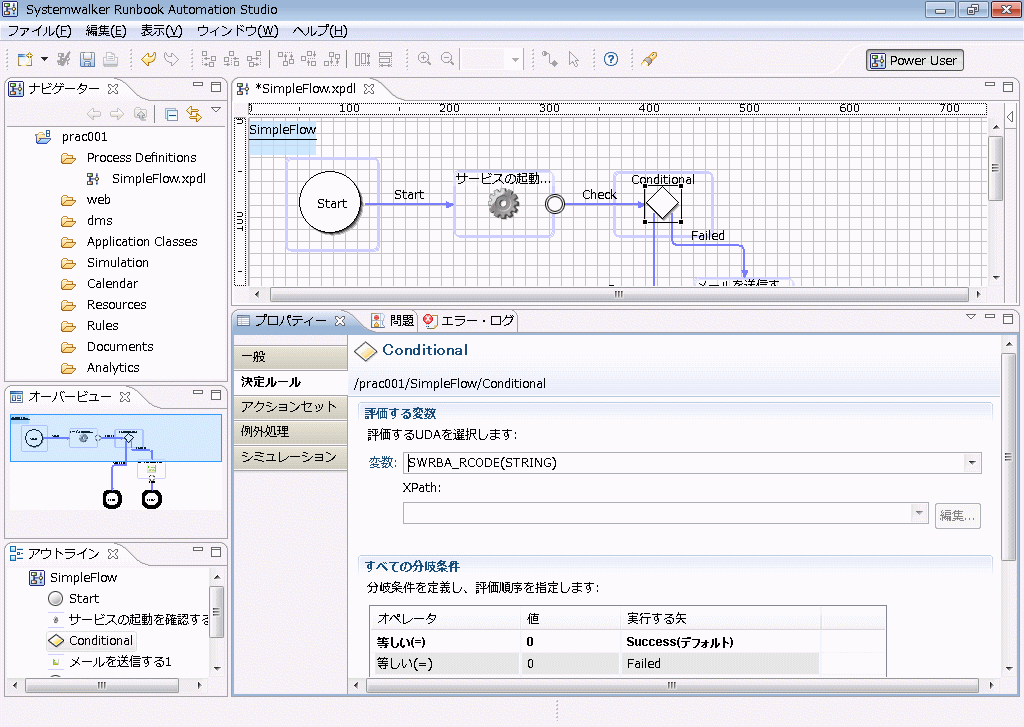Click the rocket icon right of Help

tap(648, 59)
